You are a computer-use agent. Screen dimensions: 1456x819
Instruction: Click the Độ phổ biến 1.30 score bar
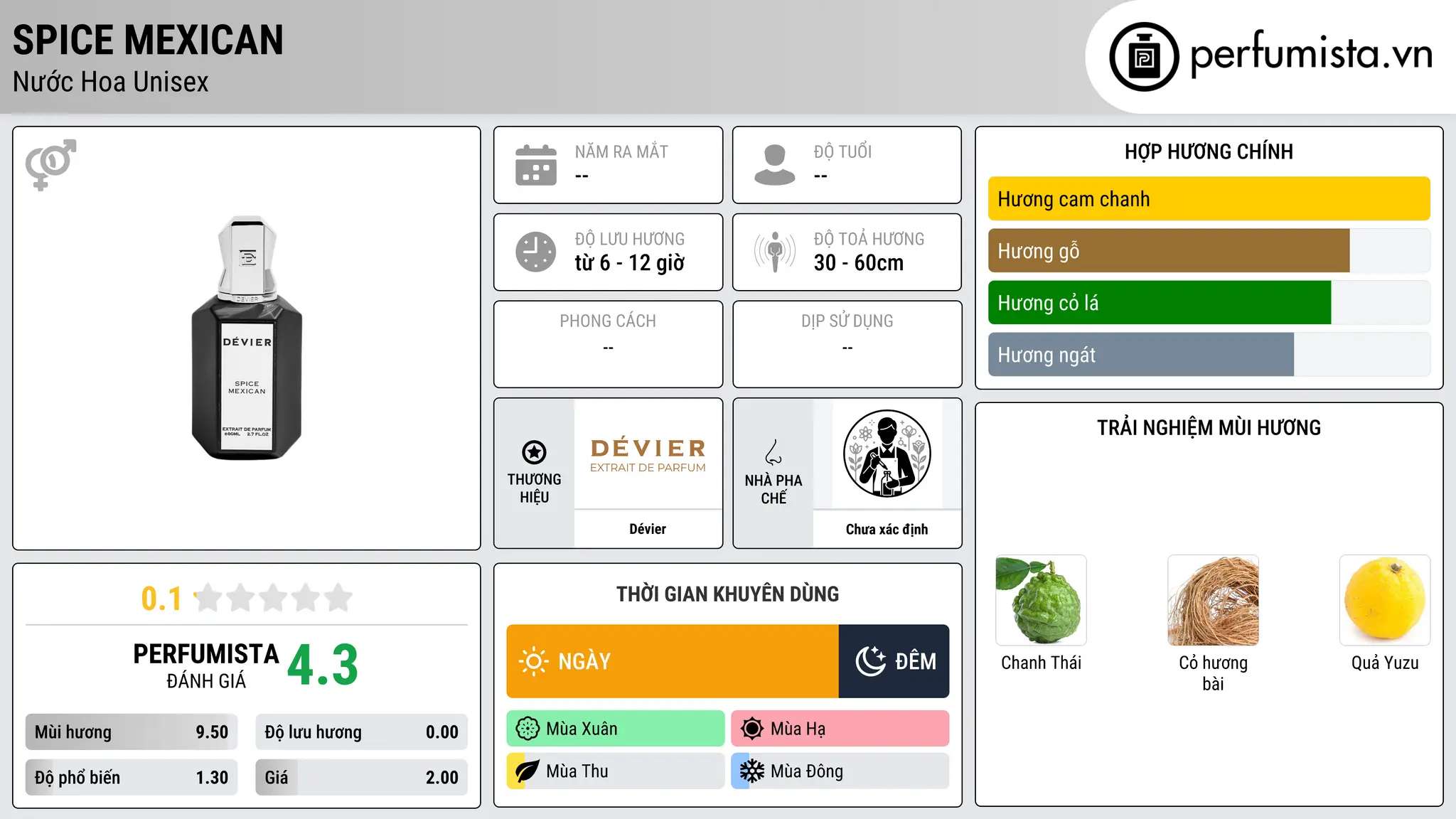point(132,778)
